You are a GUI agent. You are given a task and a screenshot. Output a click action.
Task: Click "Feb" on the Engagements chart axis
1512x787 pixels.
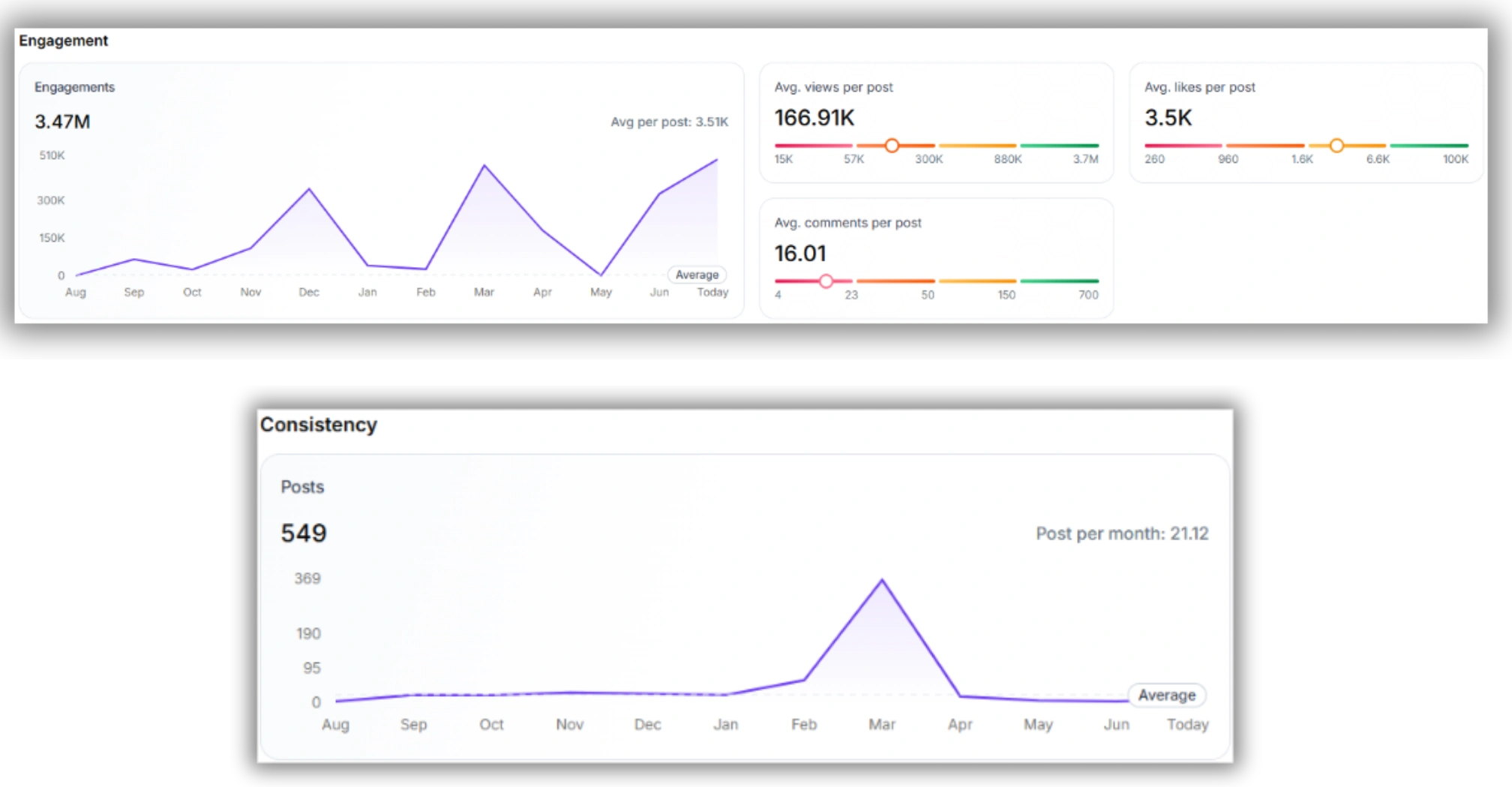coord(426,292)
